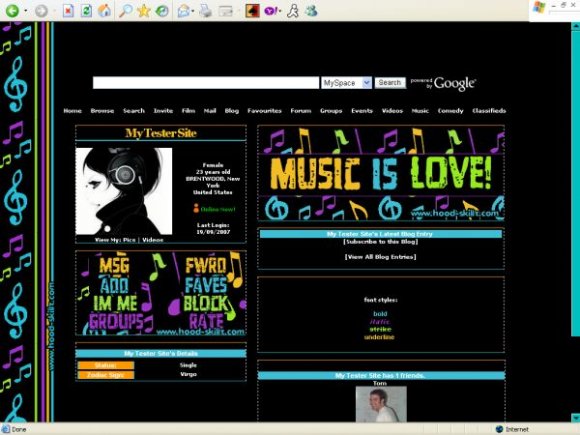Screen dimensions: 580x435
Task: Open the Groups navigation link
Action: (x=331, y=111)
